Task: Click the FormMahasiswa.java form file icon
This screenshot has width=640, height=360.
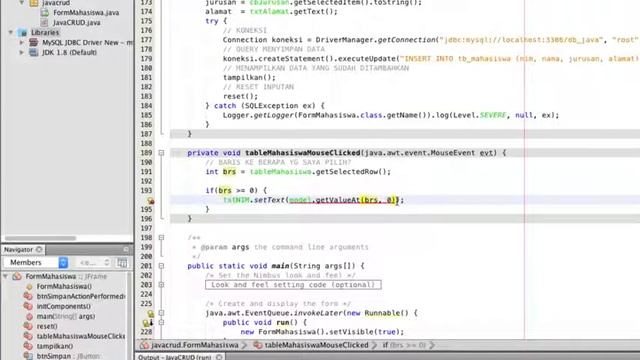Action: coord(45,13)
